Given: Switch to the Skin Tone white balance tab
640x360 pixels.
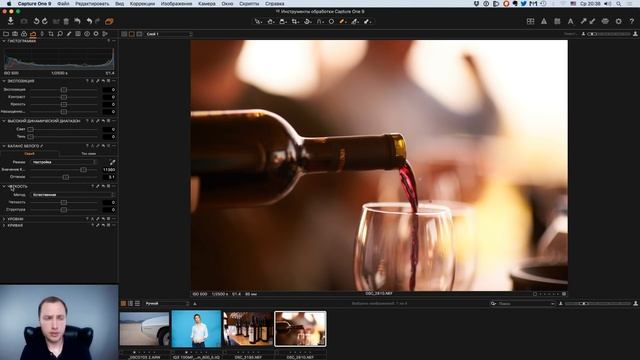Looking at the screenshot, I should pyautogui.click(x=89, y=154).
